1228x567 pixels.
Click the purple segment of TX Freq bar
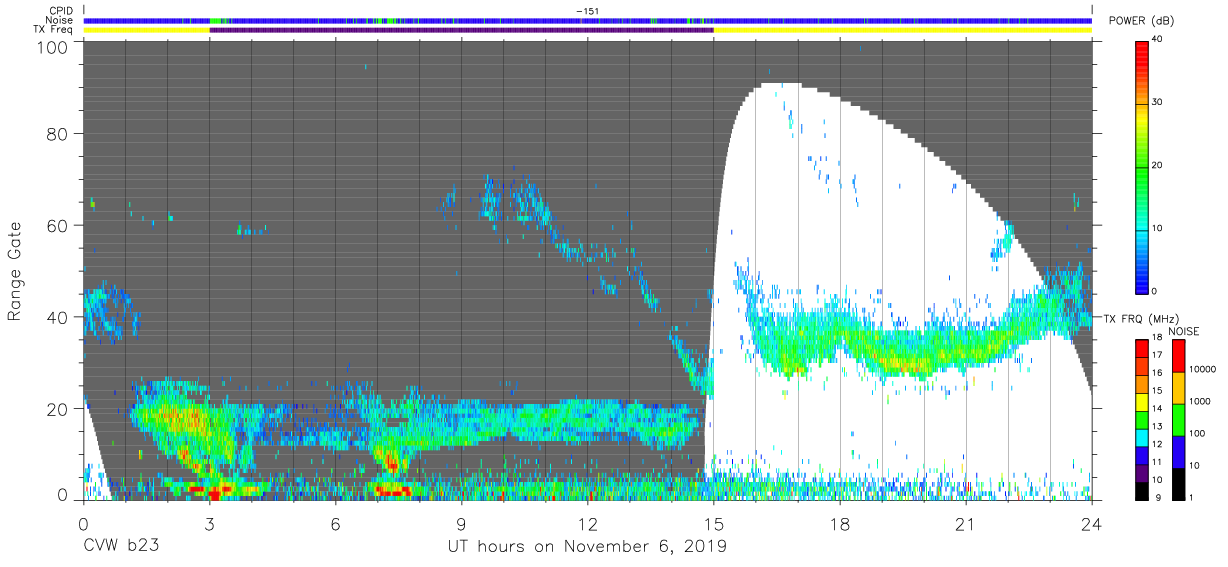(461, 30)
